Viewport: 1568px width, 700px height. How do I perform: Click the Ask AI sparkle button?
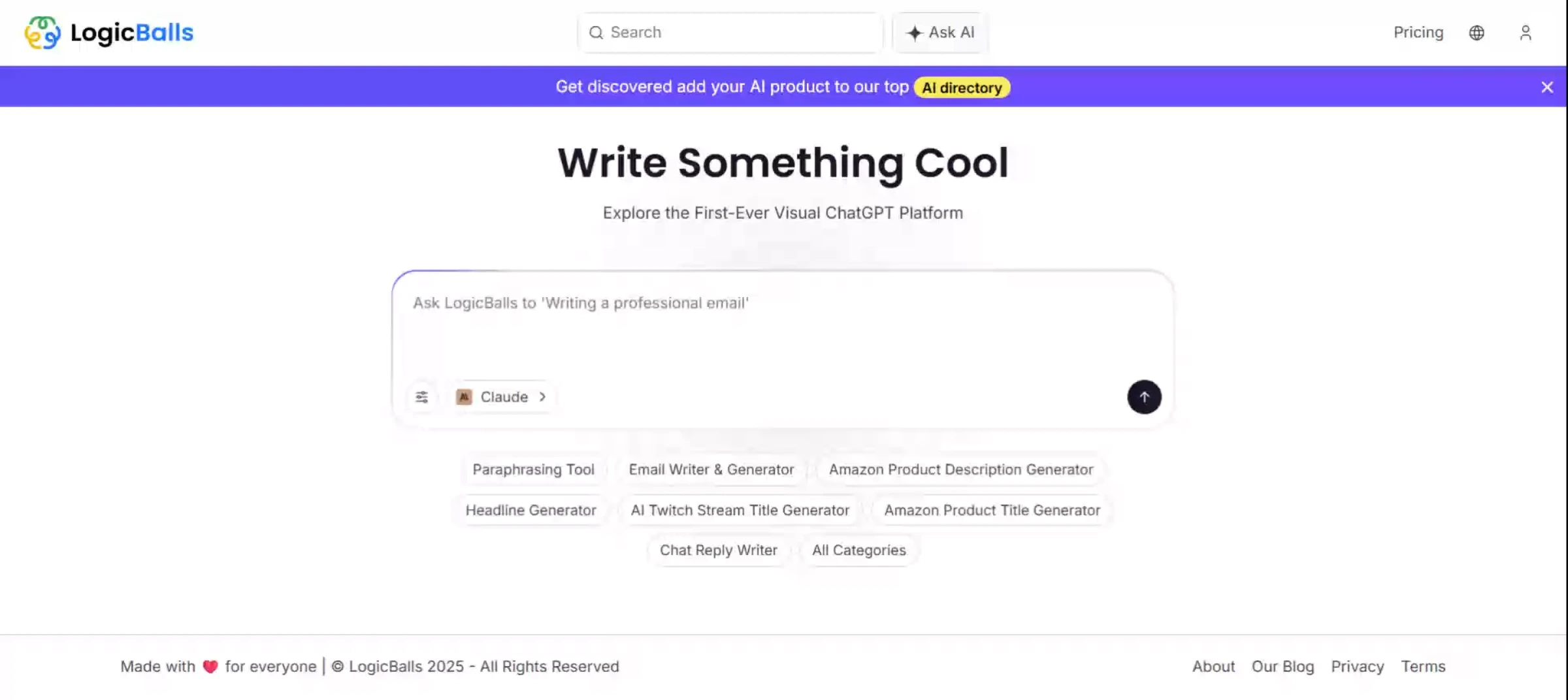941,33
